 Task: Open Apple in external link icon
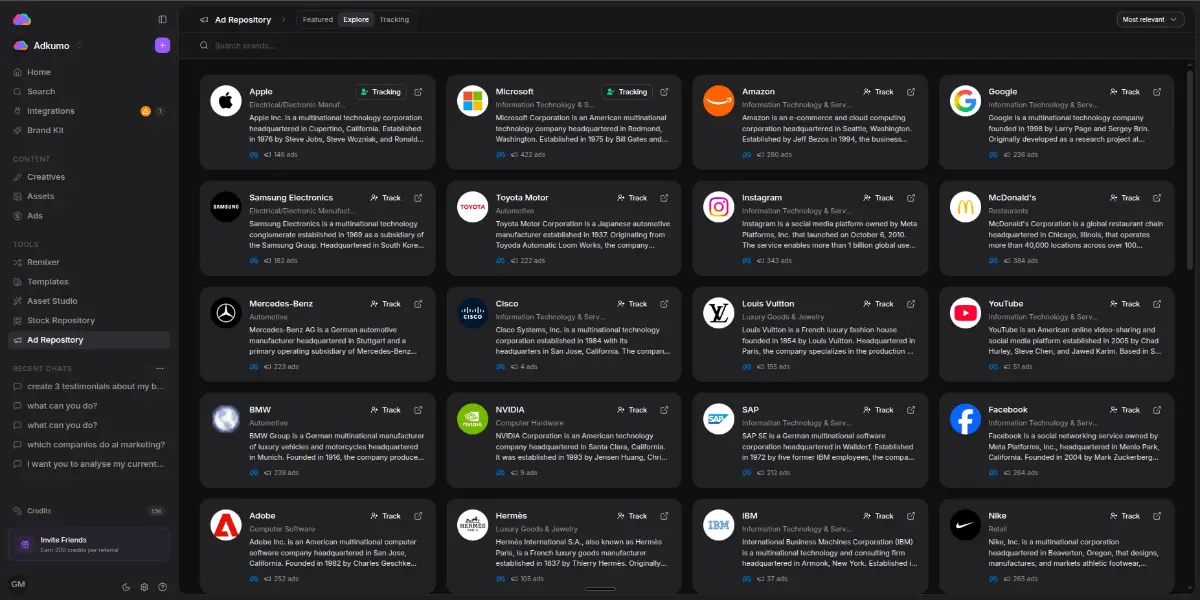(418, 92)
